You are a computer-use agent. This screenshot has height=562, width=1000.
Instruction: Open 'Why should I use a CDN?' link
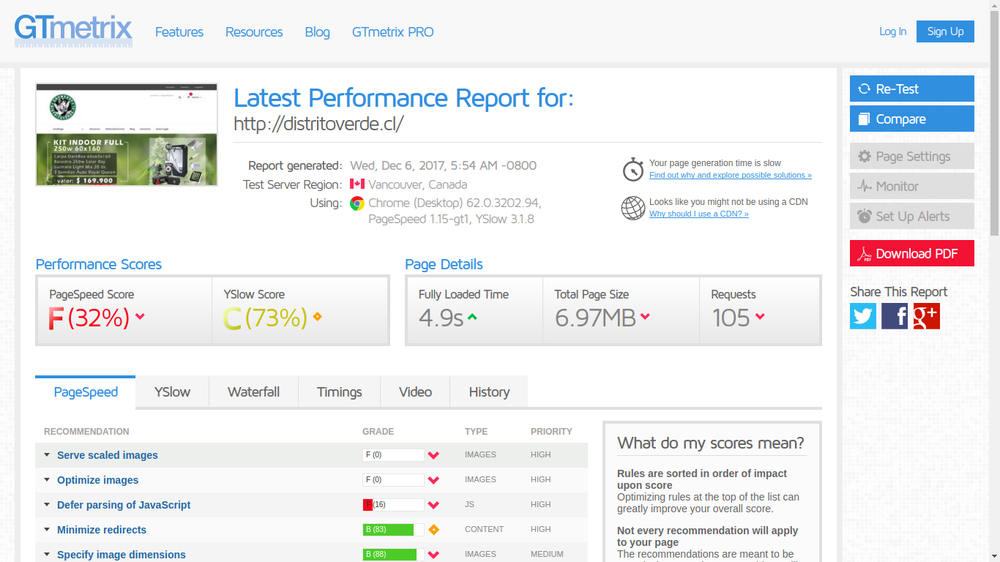[x=698, y=214]
